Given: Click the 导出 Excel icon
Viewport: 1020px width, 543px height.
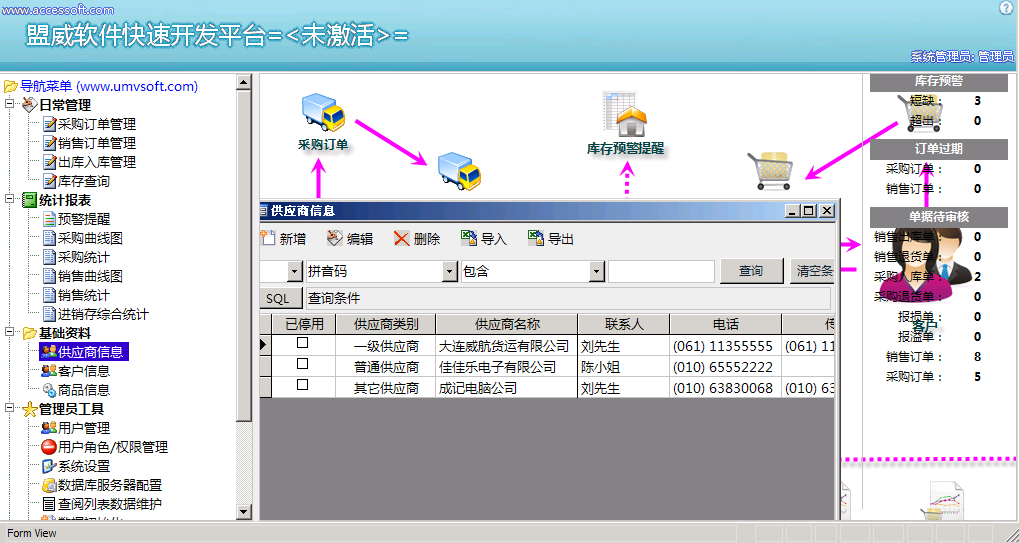Looking at the screenshot, I should 535,238.
